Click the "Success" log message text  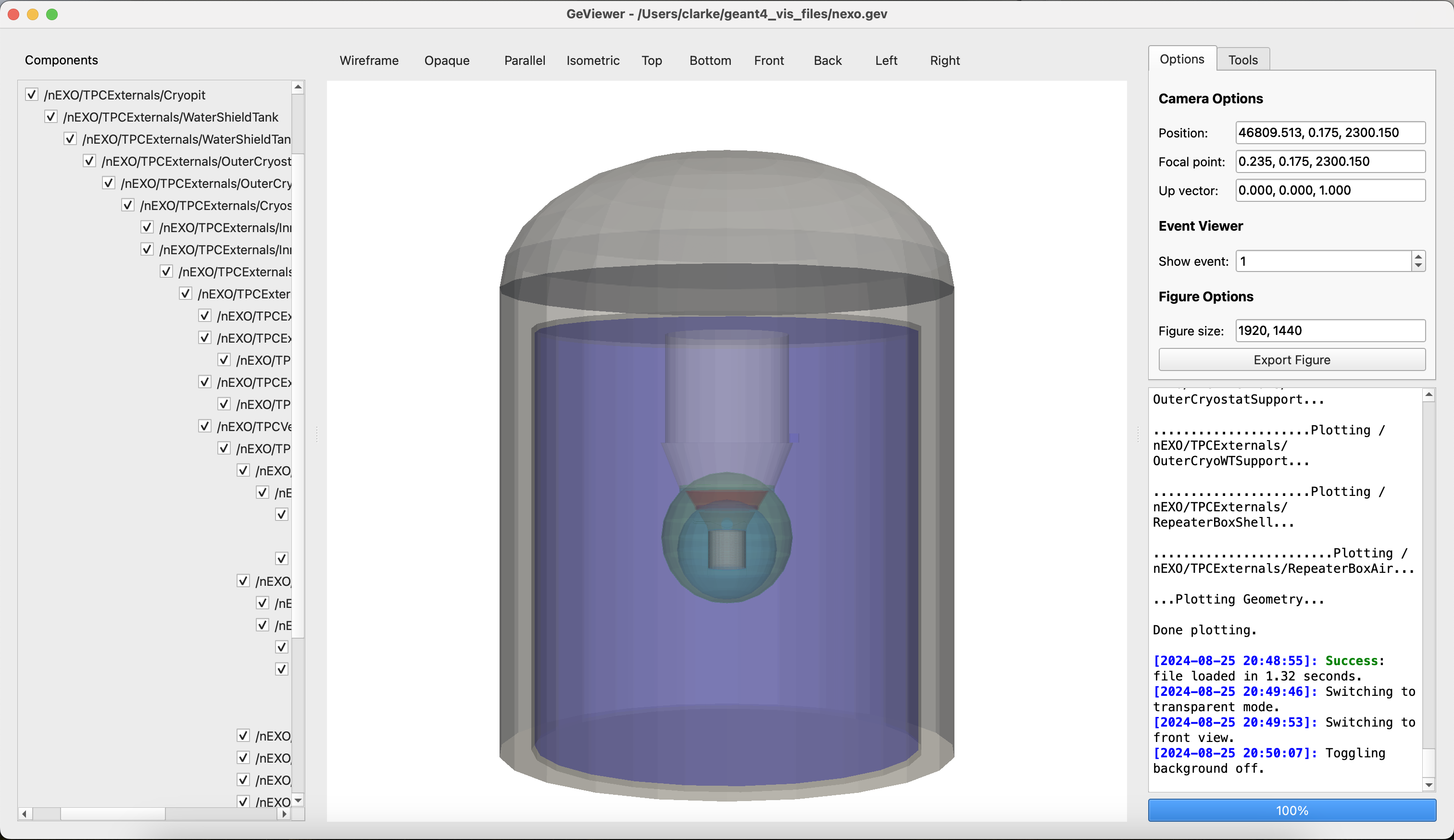click(1352, 661)
